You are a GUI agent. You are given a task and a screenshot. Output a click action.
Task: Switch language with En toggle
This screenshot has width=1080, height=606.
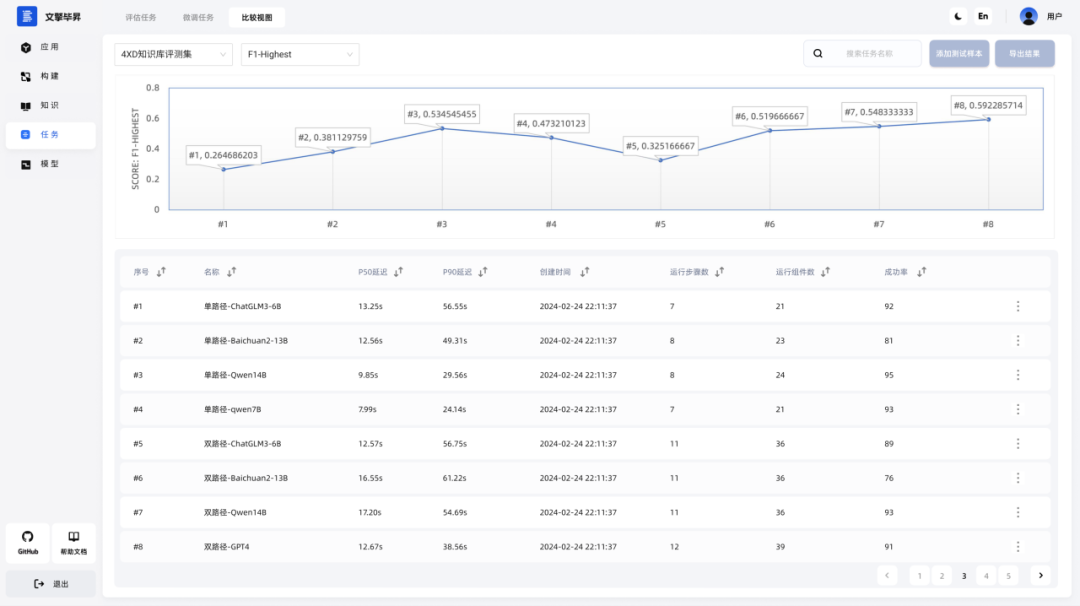tap(983, 17)
